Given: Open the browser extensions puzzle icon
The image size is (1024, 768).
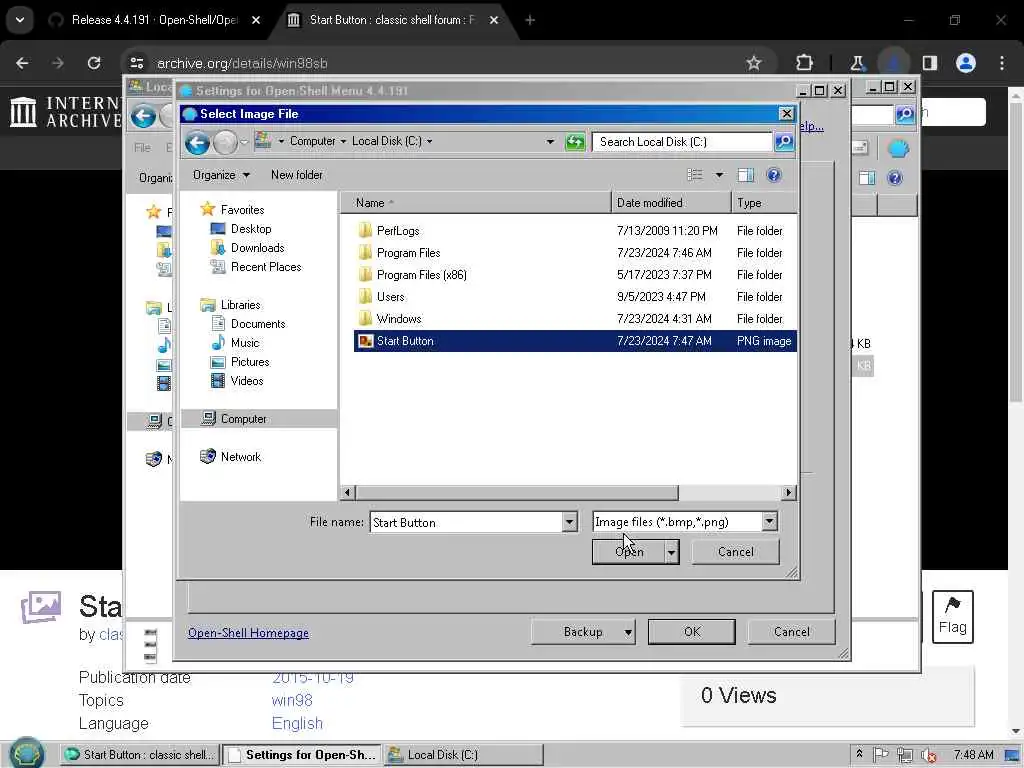Looking at the screenshot, I should tap(805, 63).
